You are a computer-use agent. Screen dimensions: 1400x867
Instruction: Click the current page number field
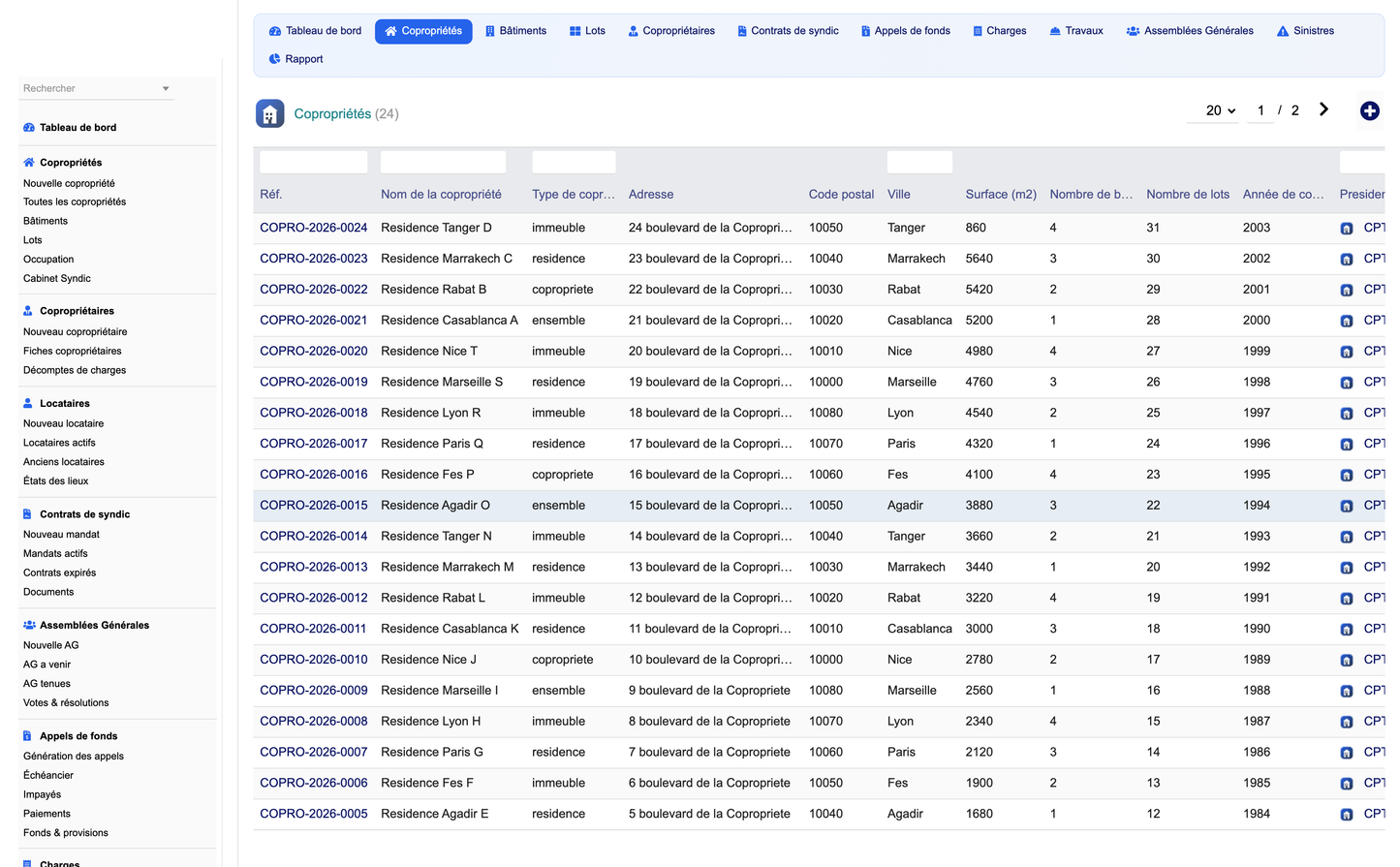click(x=1260, y=110)
